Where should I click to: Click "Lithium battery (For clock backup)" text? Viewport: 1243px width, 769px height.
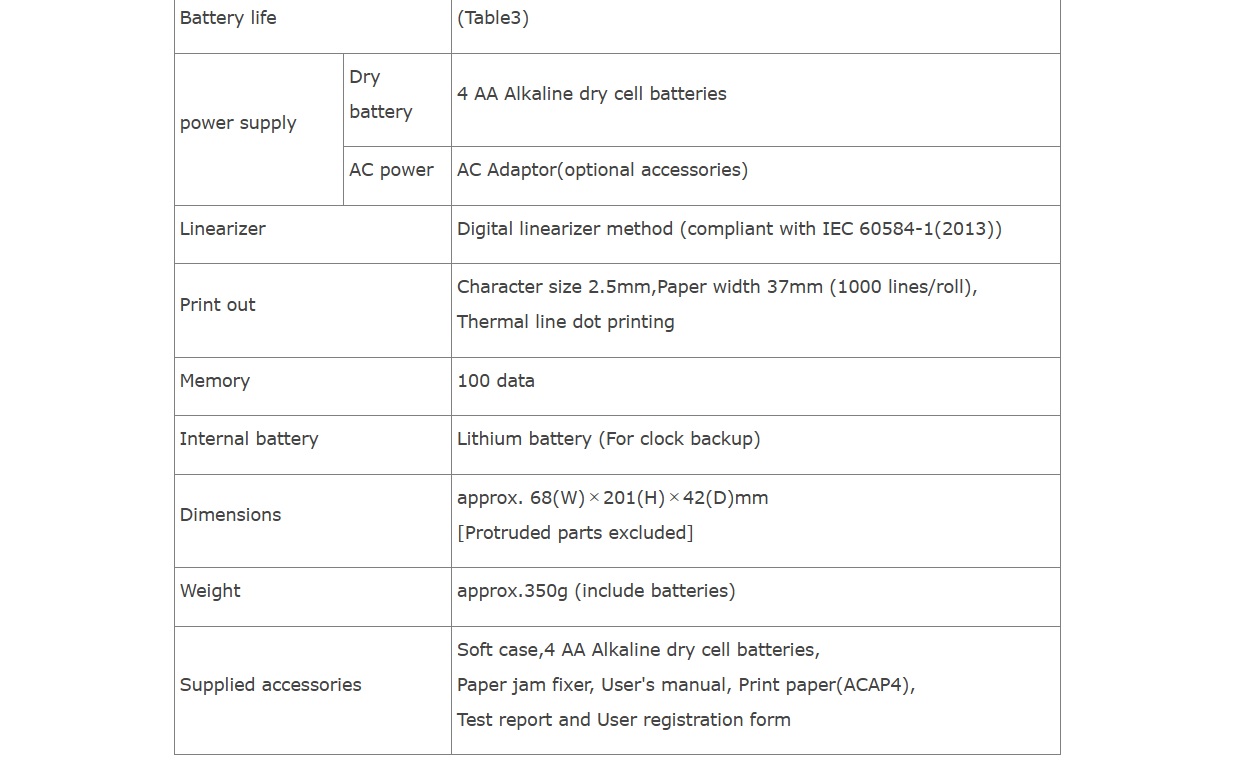pyautogui.click(x=608, y=439)
